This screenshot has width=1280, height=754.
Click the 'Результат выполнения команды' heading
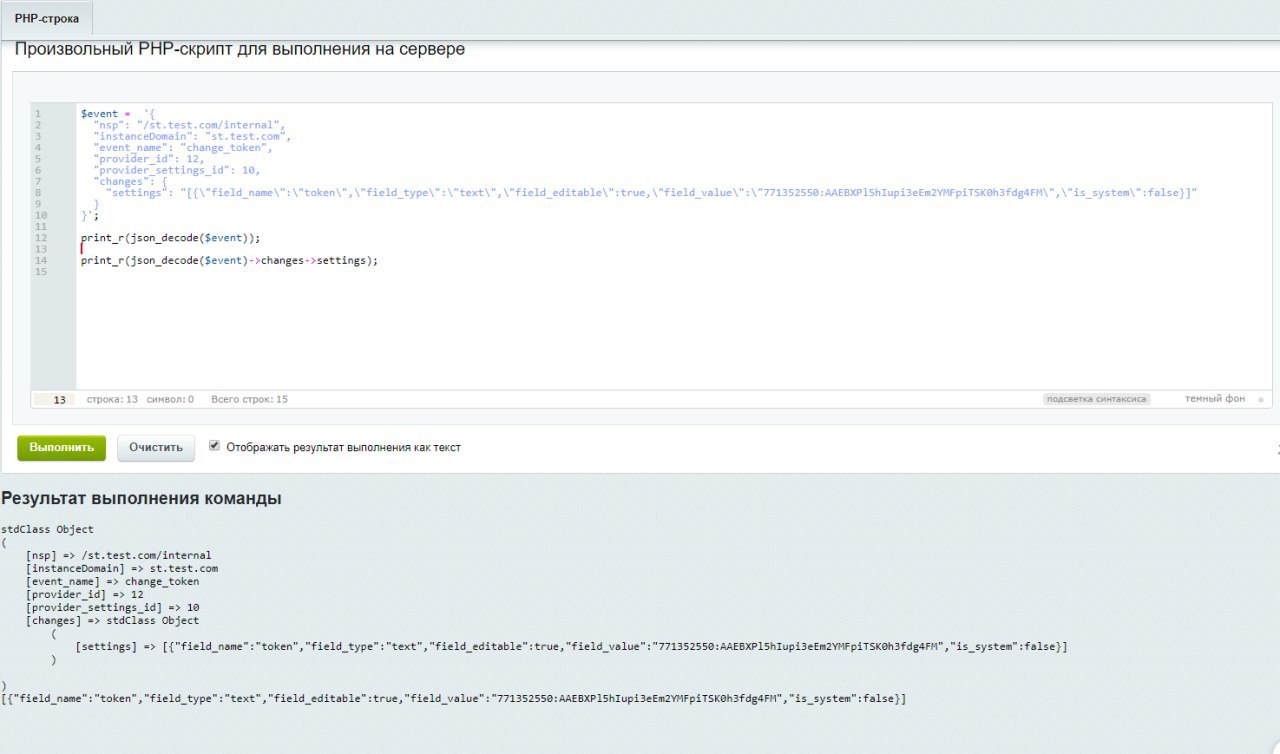pos(141,498)
